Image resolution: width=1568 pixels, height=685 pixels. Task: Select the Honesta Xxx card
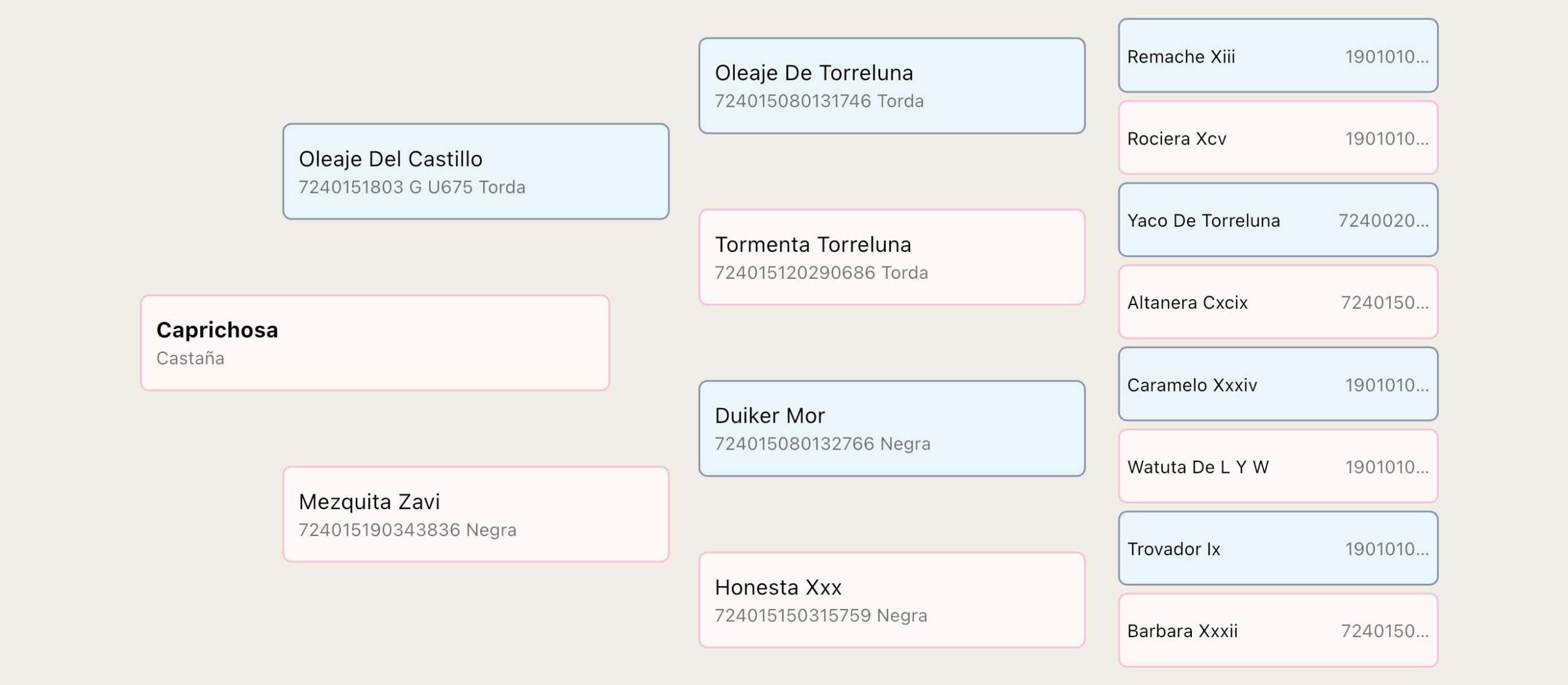point(892,600)
